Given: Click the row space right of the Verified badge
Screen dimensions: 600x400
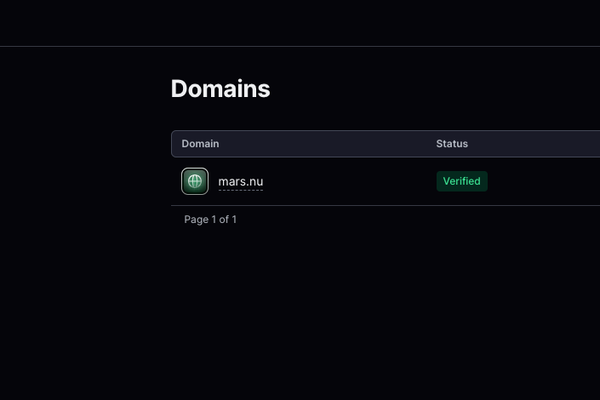Looking at the screenshot, I should [x=545, y=181].
